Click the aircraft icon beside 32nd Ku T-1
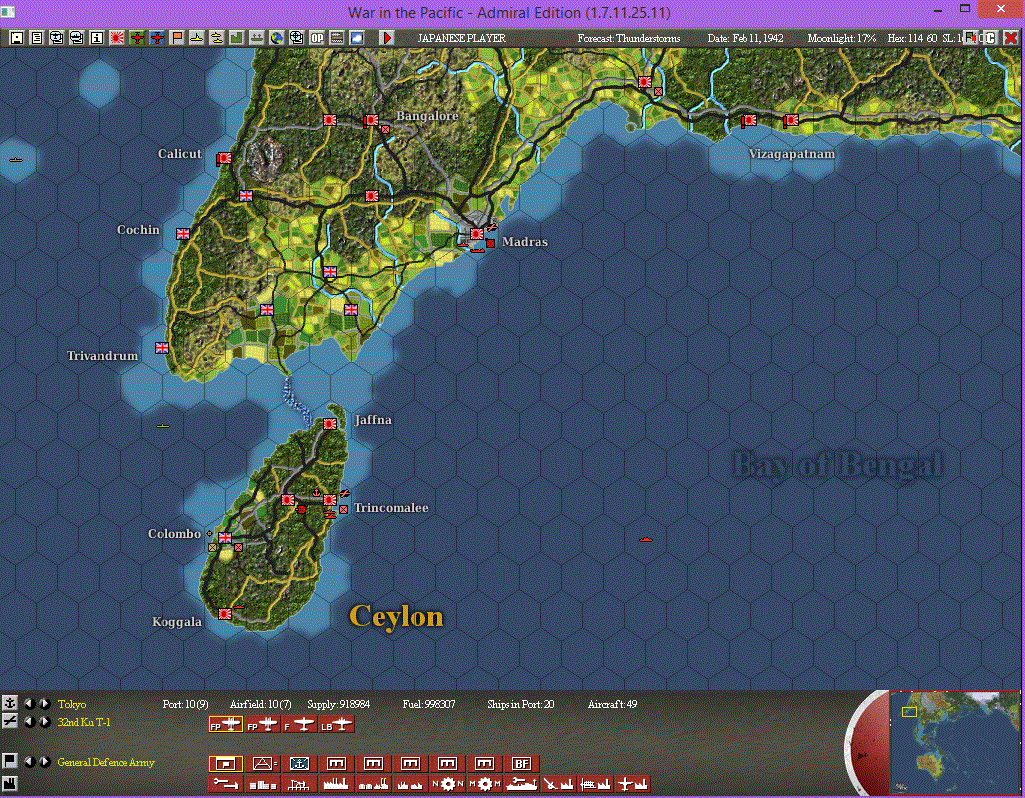Screen dimensions: 1025x798 pos(9,722)
